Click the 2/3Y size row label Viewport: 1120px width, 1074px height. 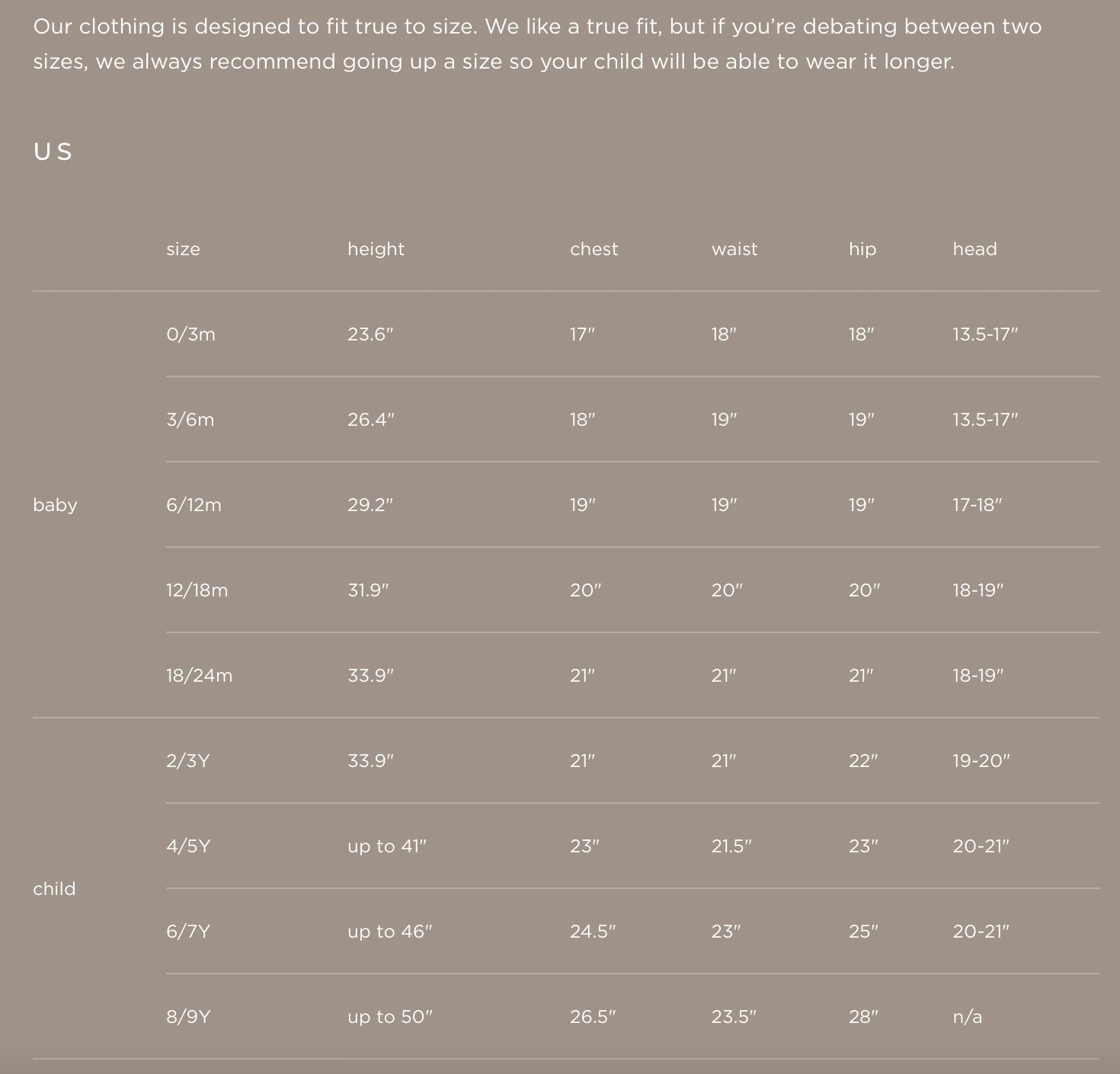point(187,761)
